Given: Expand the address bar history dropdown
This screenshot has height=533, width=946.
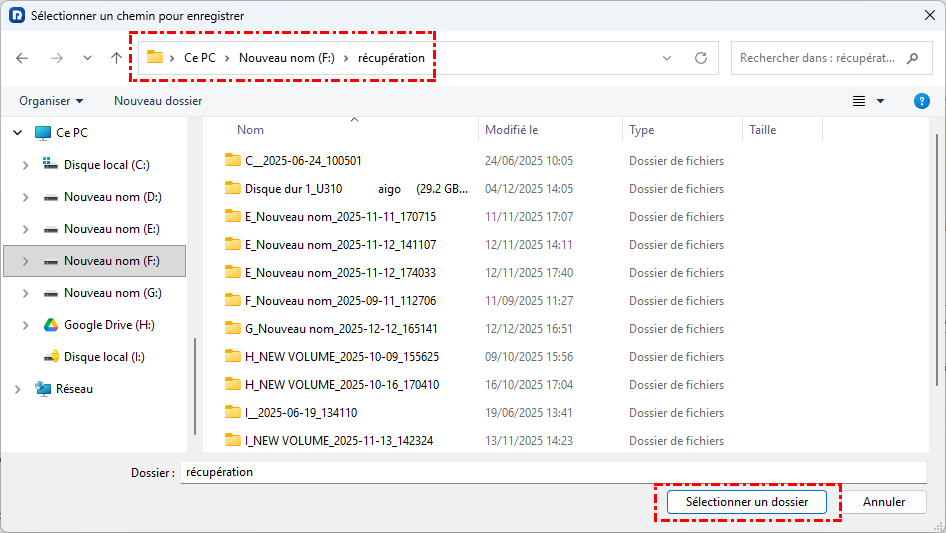Looking at the screenshot, I should tap(667, 58).
